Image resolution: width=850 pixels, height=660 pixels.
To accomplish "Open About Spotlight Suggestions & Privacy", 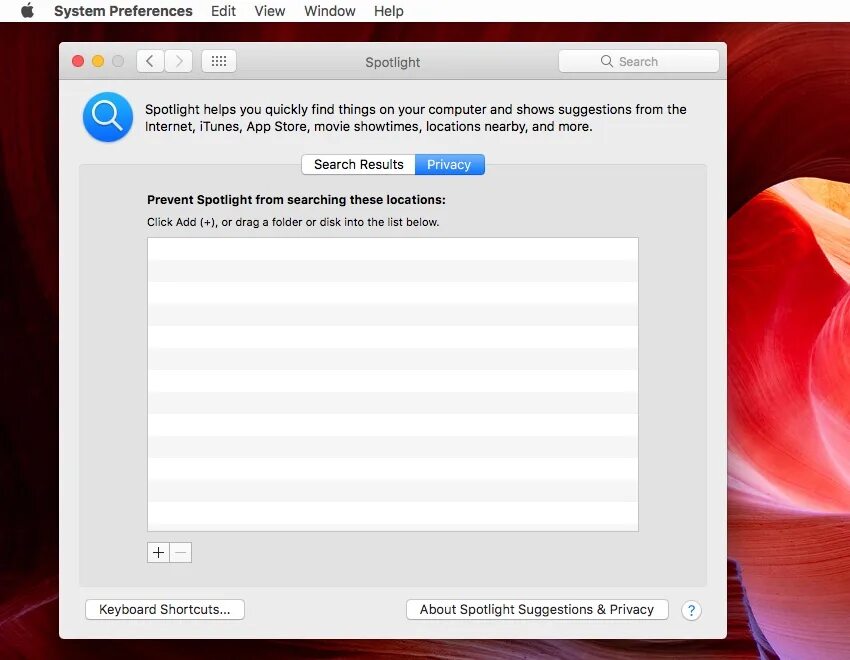I will [537, 610].
